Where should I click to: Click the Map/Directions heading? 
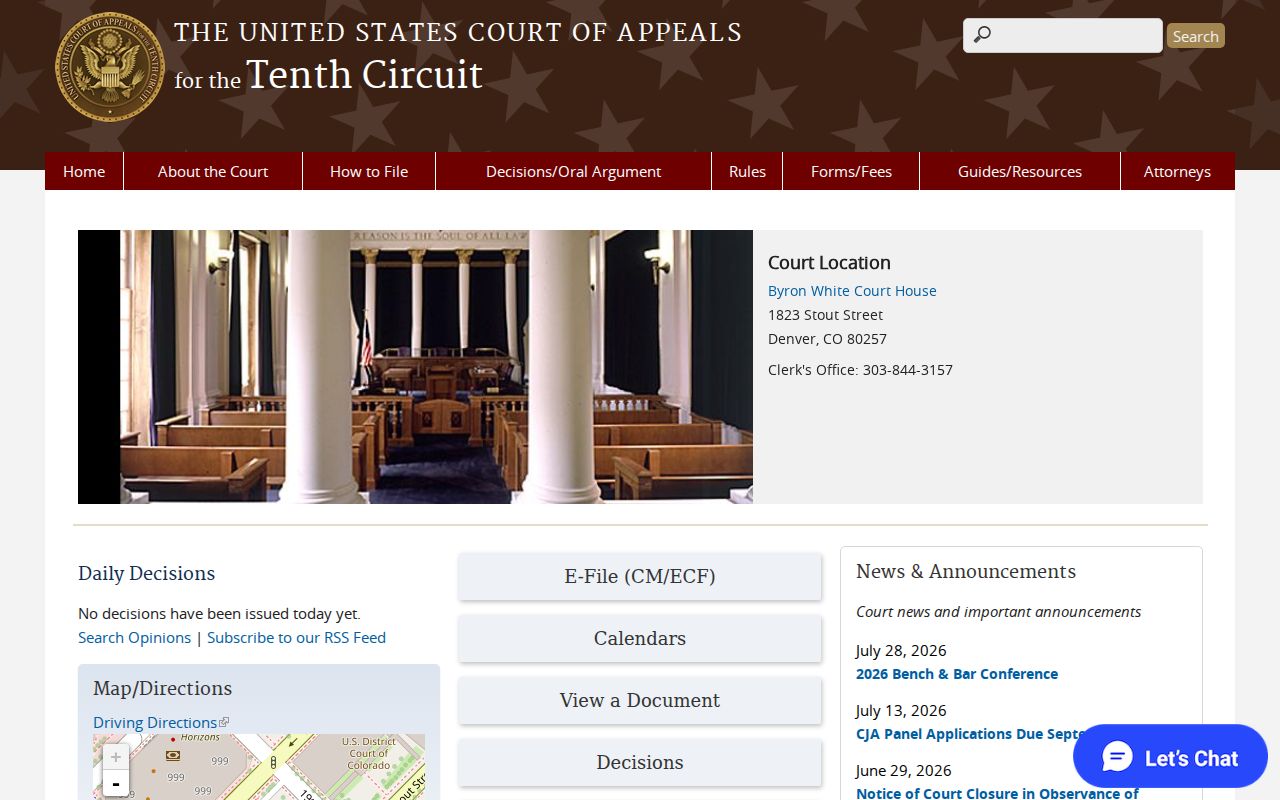coord(162,688)
